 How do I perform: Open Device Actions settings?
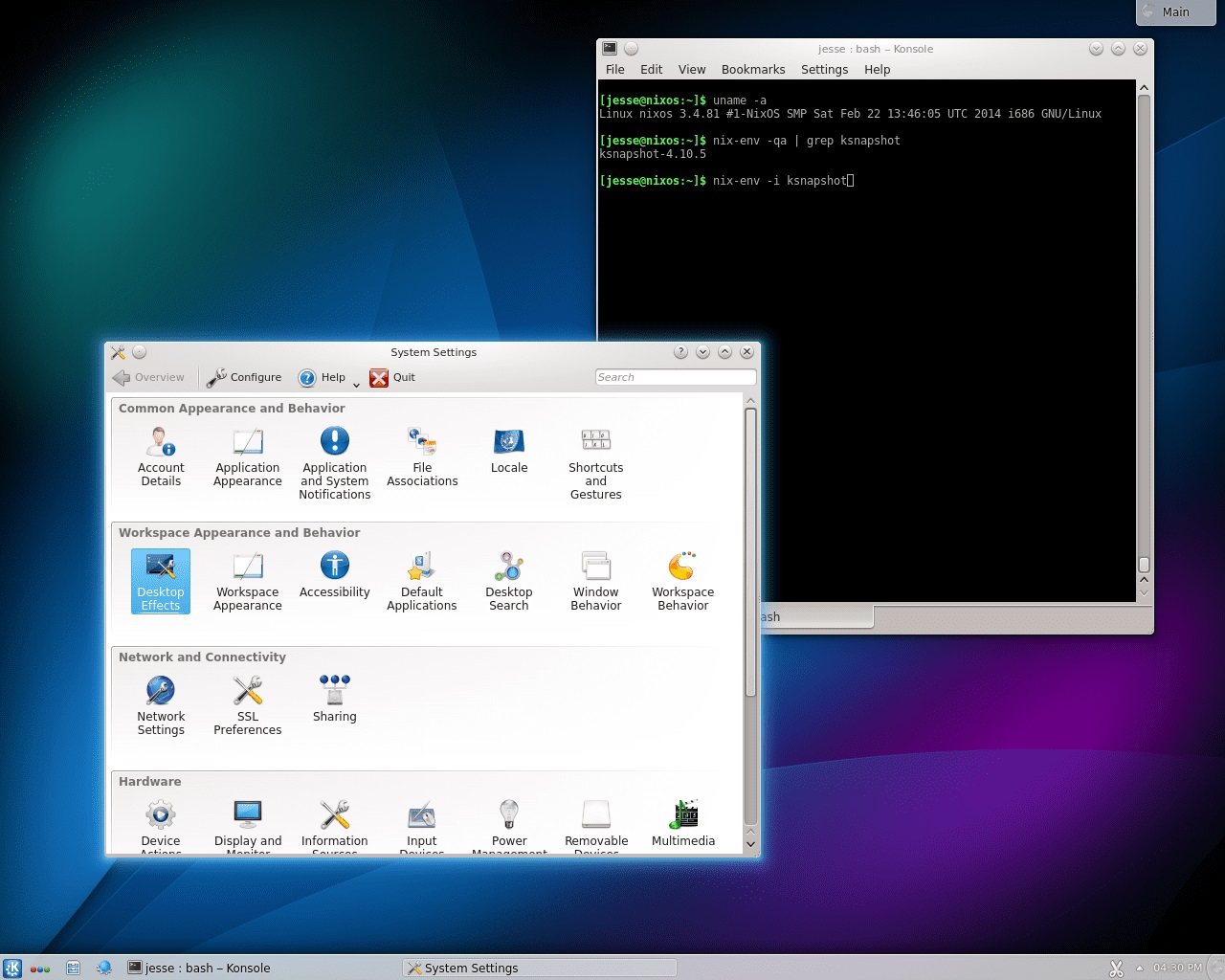[161, 825]
